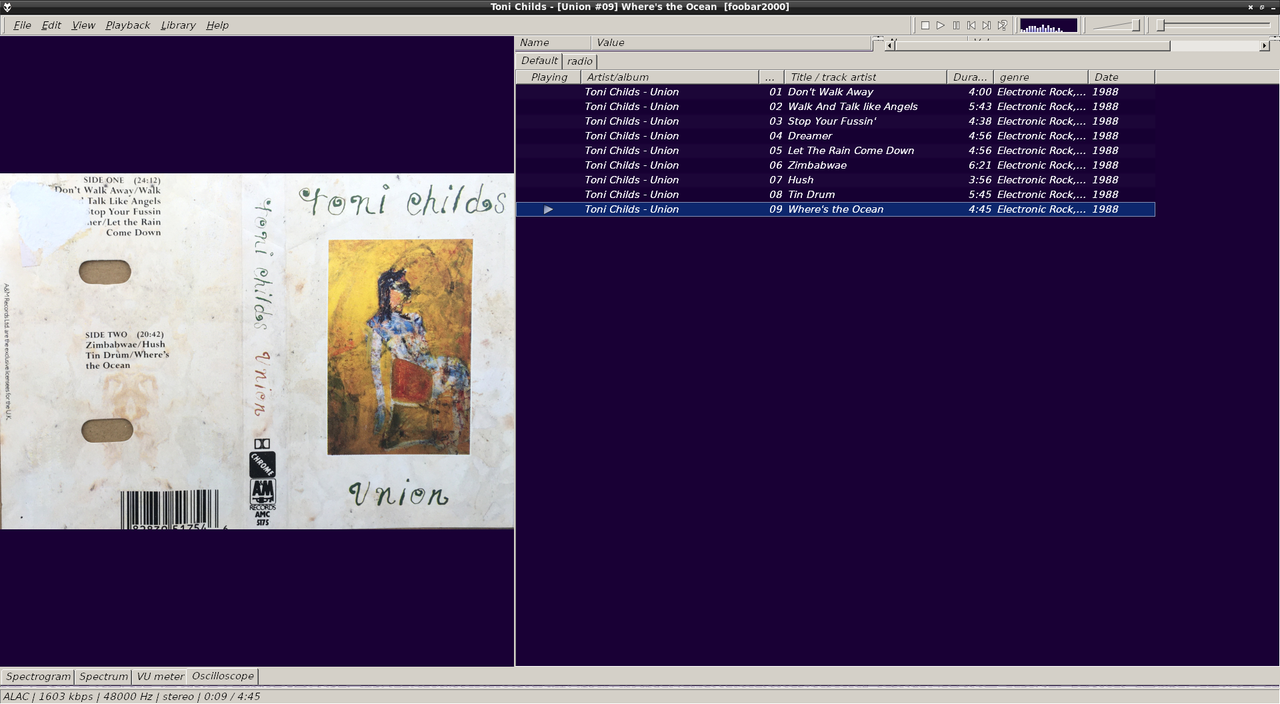Skip to the next track
Viewport: 1280px width, 704px height.
(986, 25)
